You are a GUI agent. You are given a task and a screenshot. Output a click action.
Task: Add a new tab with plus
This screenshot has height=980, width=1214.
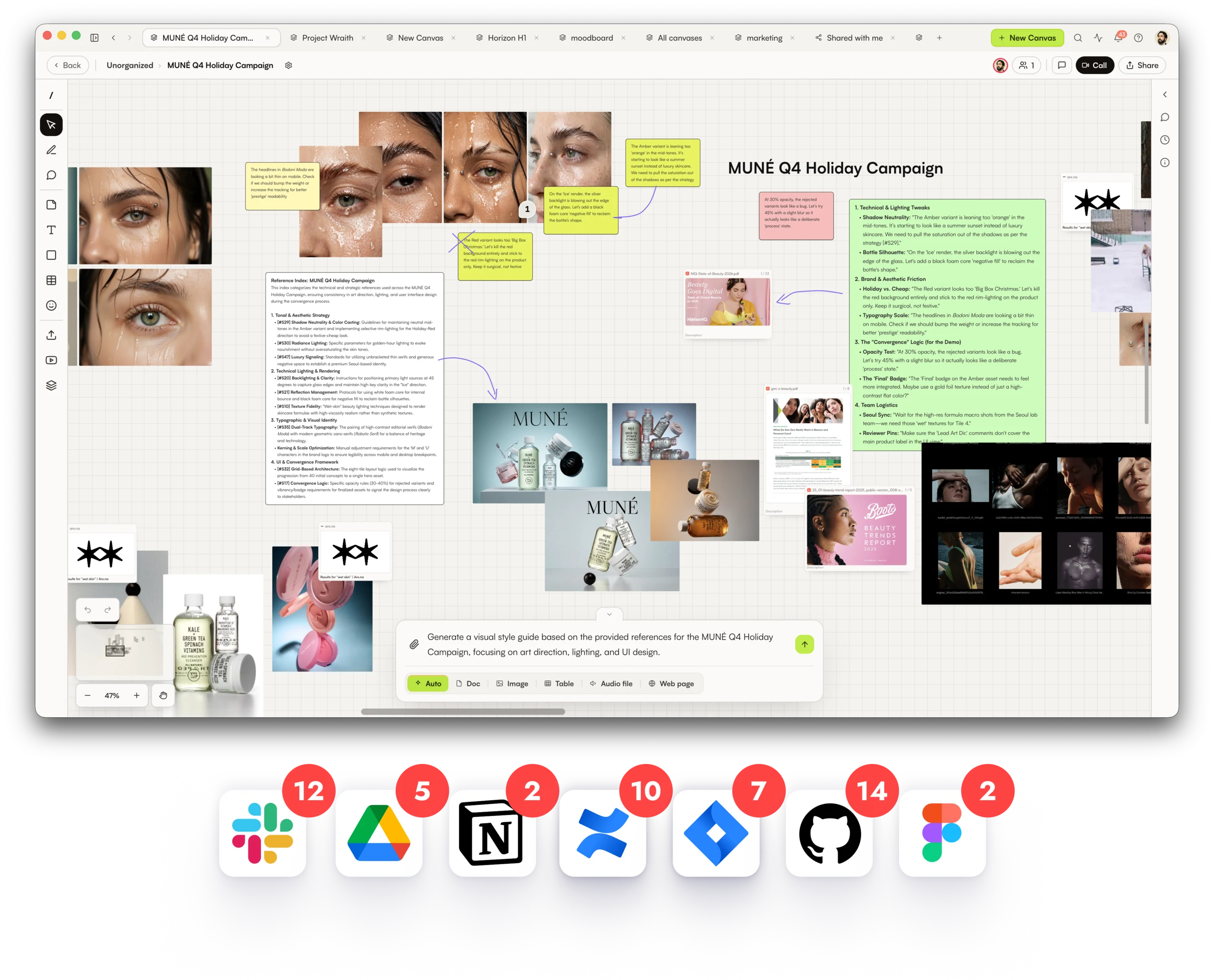tap(939, 38)
